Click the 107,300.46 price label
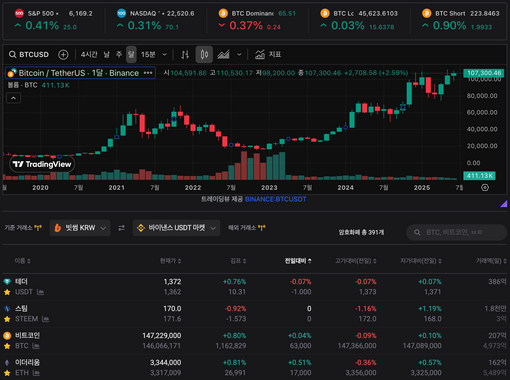The width and height of the screenshot is (510, 380). 484,73
